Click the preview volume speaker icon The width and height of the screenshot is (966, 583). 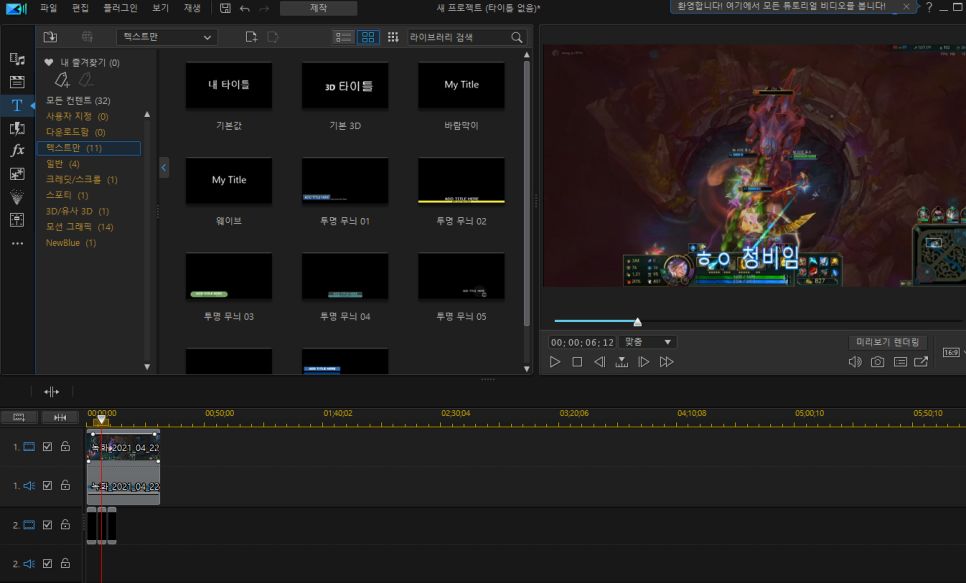[x=855, y=362]
